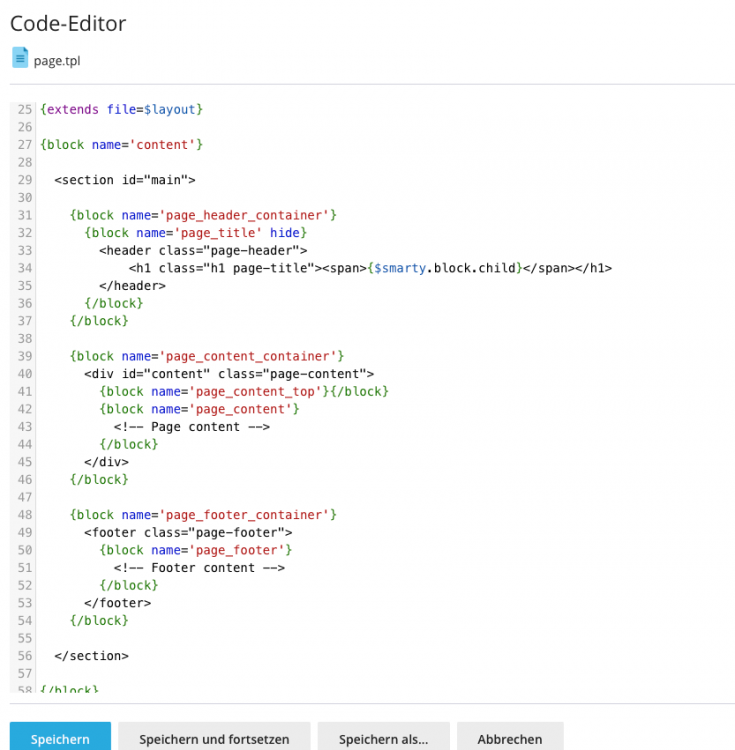The height and width of the screenshot is (750, 735).
Task: Click block name 'page_header_container' line
Action: tap(203, 215)
